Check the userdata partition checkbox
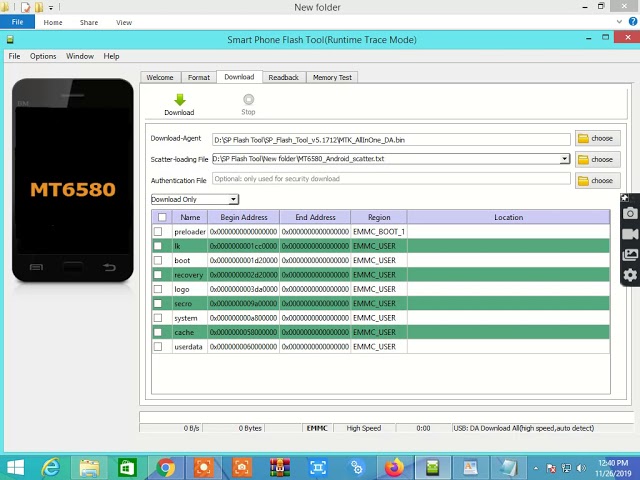The height and width of the screenshot is (480, 640). (x=158, y=347)
